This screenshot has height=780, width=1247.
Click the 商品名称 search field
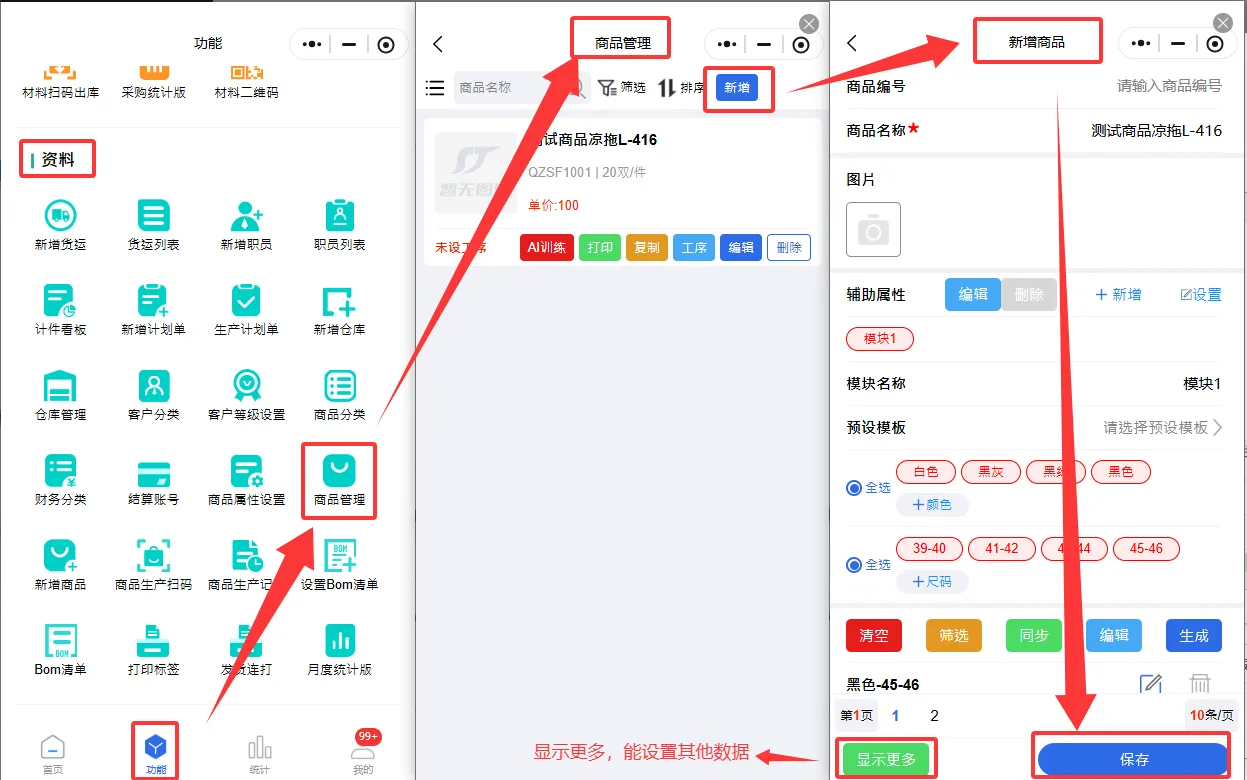(x=510, y=88)
